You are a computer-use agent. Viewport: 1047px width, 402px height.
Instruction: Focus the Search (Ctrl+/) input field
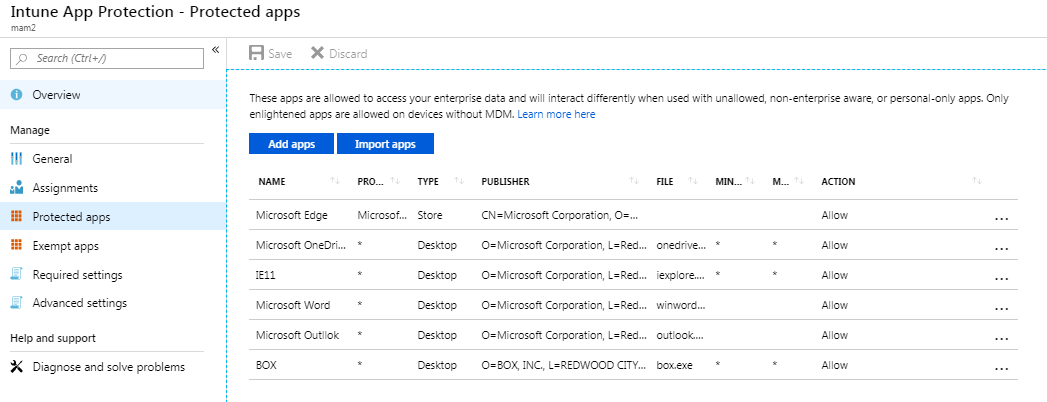click(107, 58)
